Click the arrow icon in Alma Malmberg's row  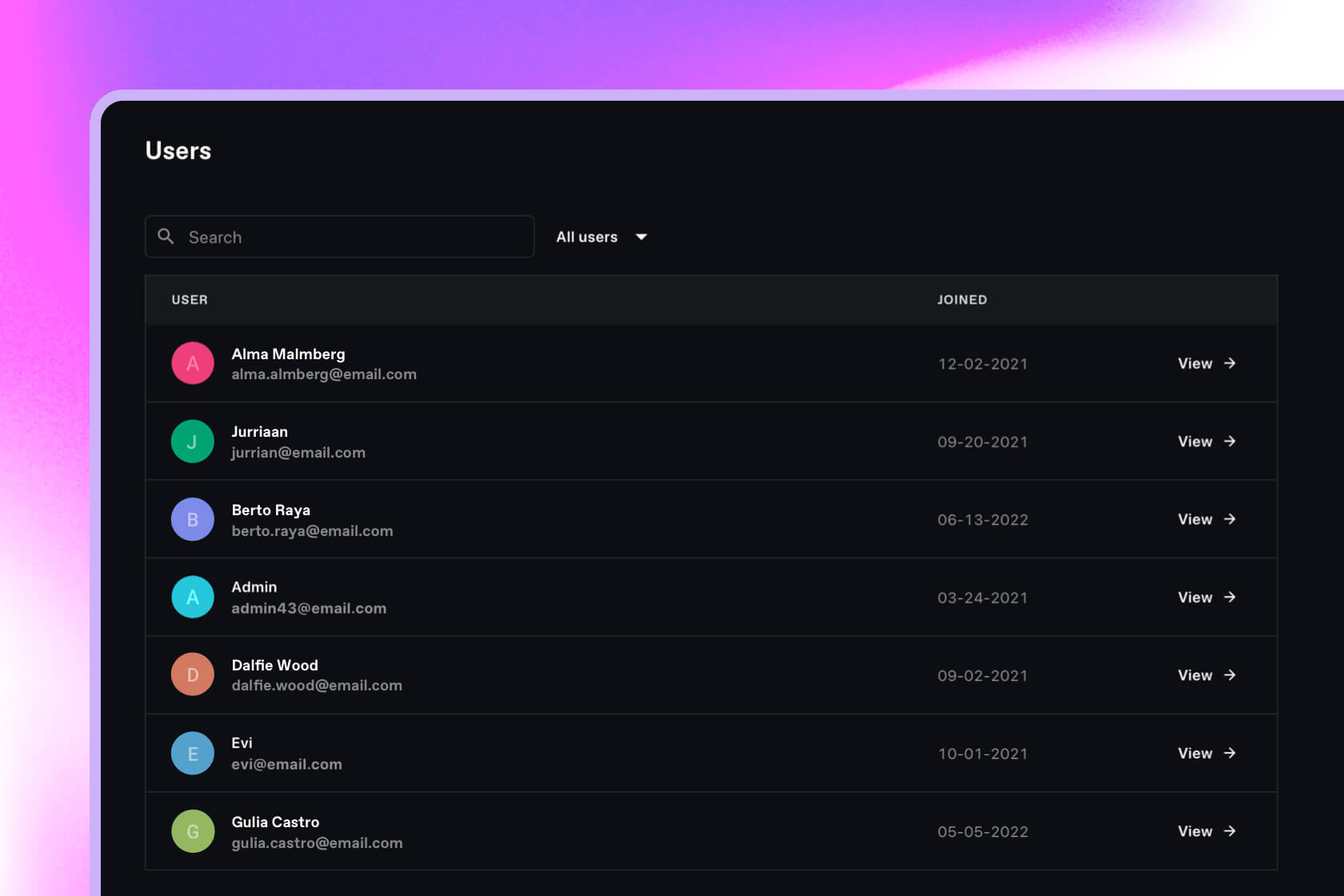[x=1230, y=363]
